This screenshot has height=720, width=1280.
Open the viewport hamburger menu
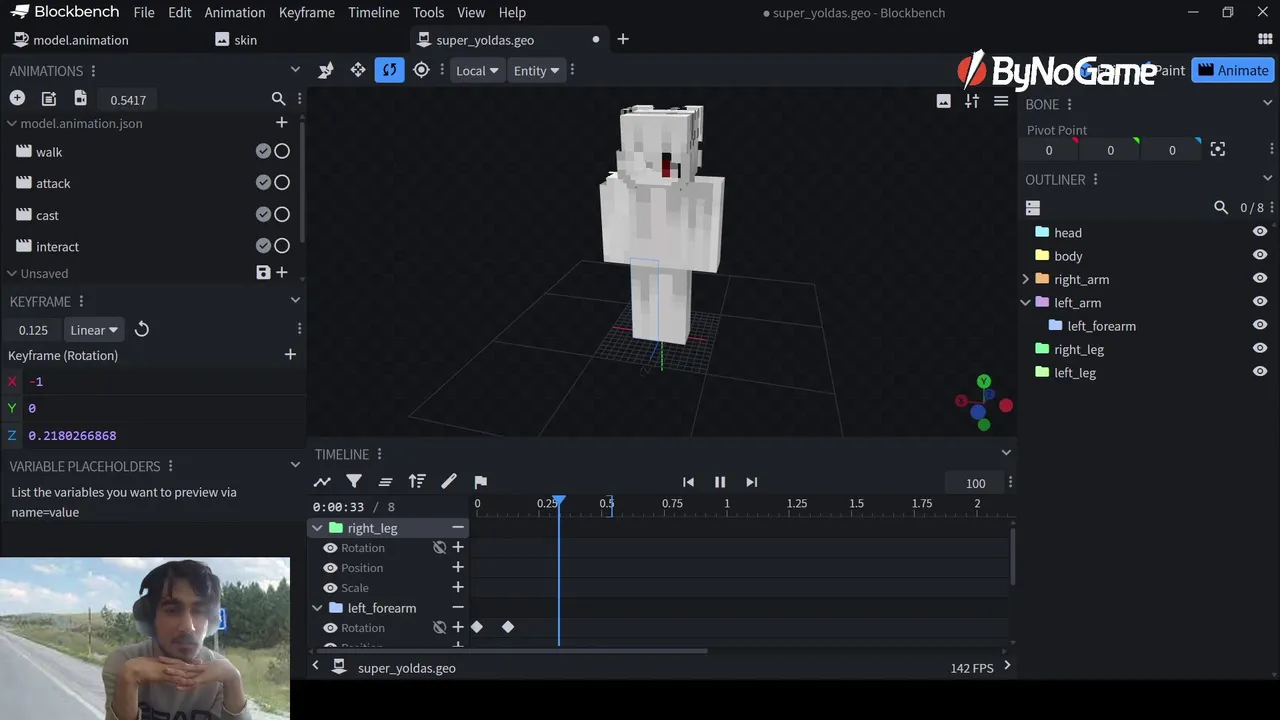point(1000,101)
